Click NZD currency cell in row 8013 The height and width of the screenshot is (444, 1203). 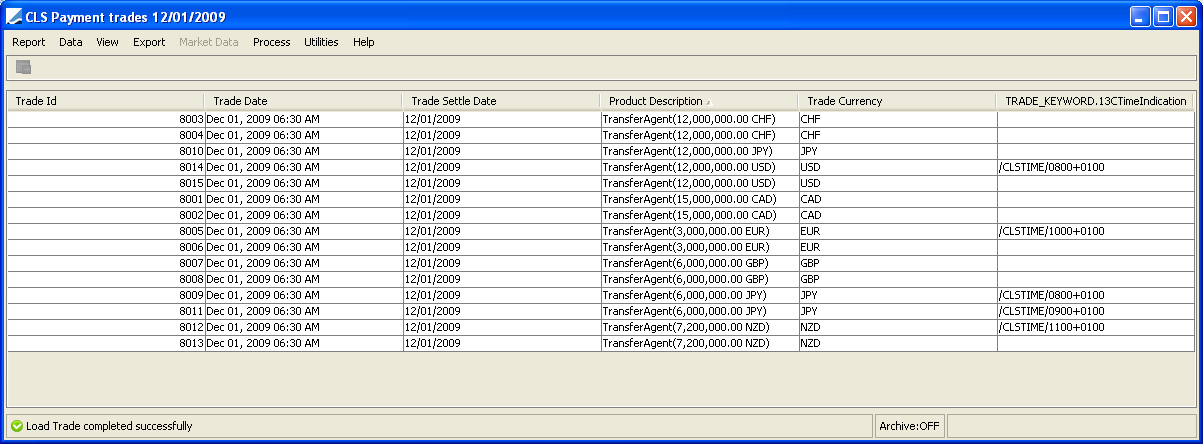tap(897, 343)
